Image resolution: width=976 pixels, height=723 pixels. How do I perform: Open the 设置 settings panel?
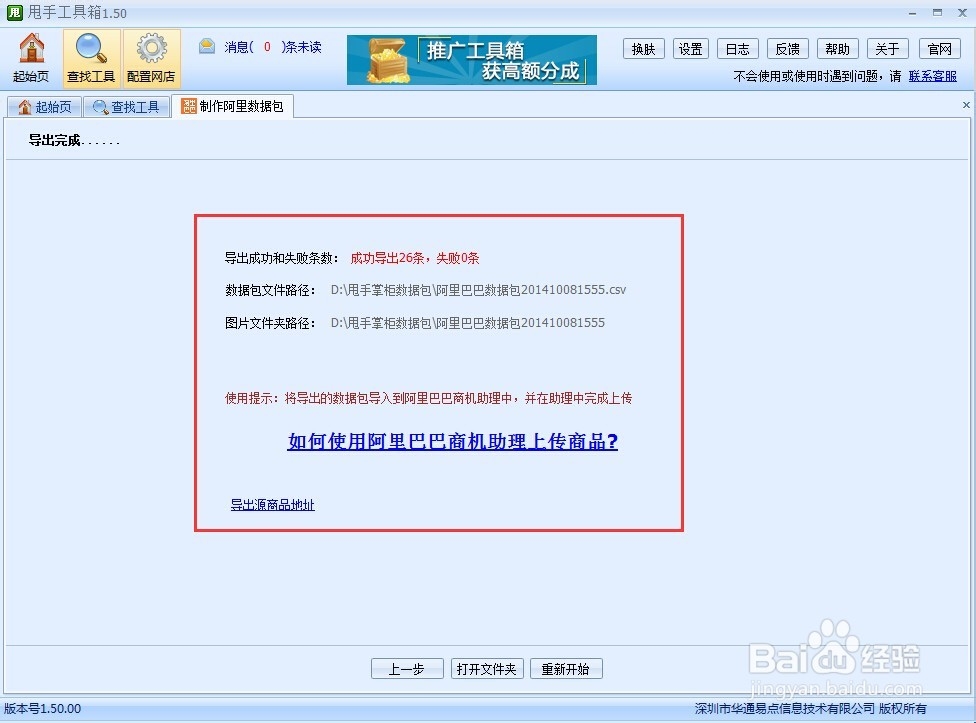(690, 48)
